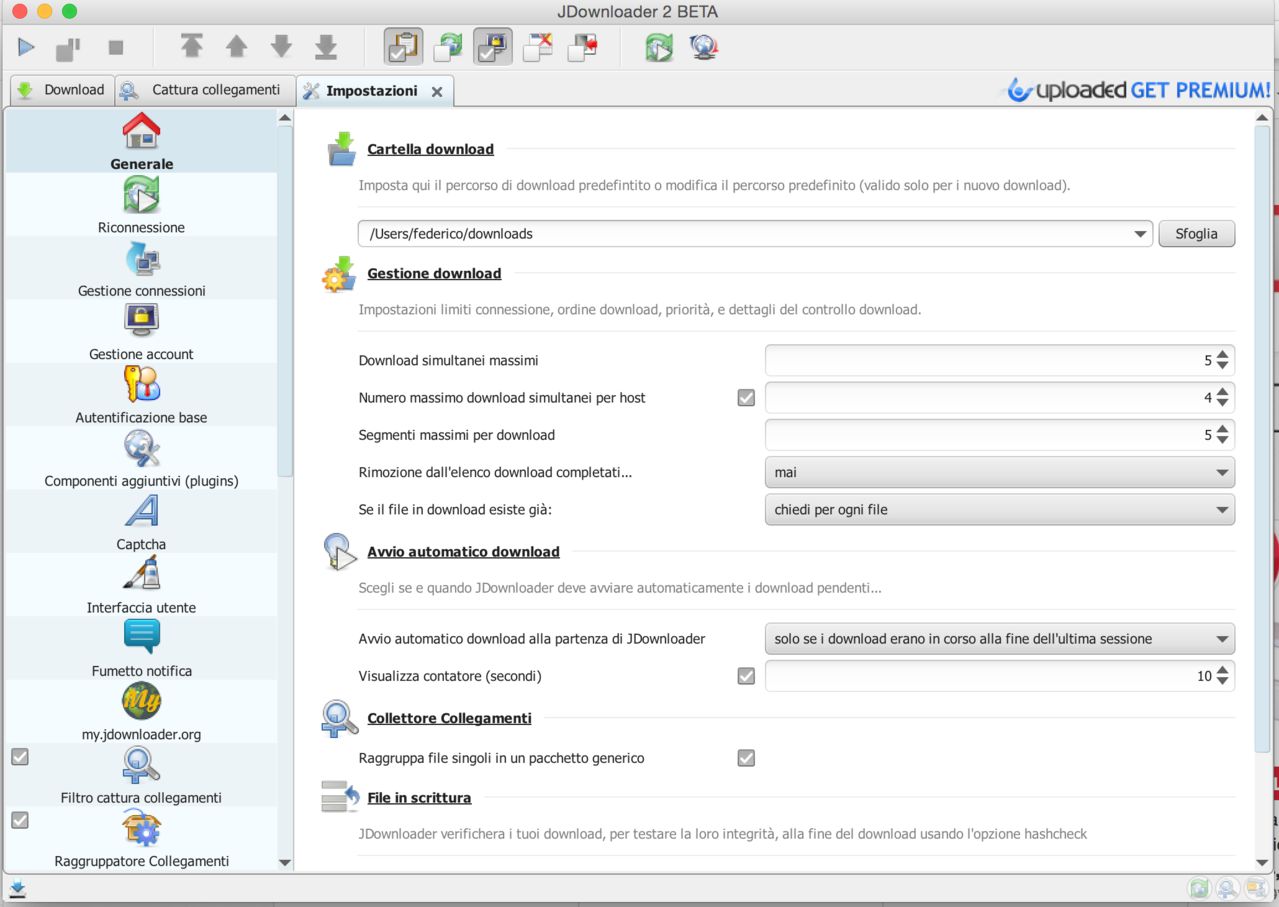Close the Impostazioni tab
This screenshot has width=1279, height=907.
(437, 91)
